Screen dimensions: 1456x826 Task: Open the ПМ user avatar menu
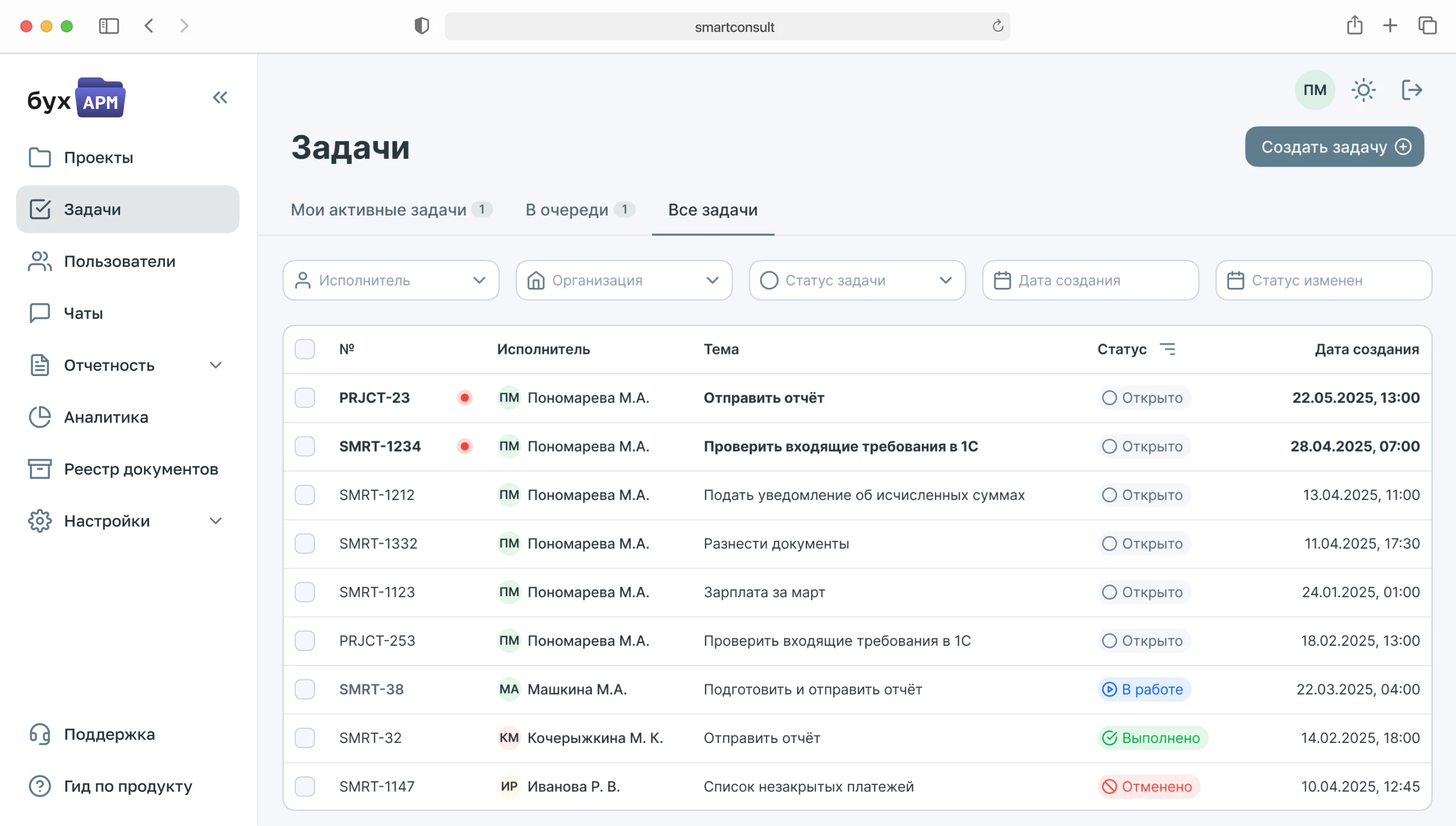pos(1315,90)
